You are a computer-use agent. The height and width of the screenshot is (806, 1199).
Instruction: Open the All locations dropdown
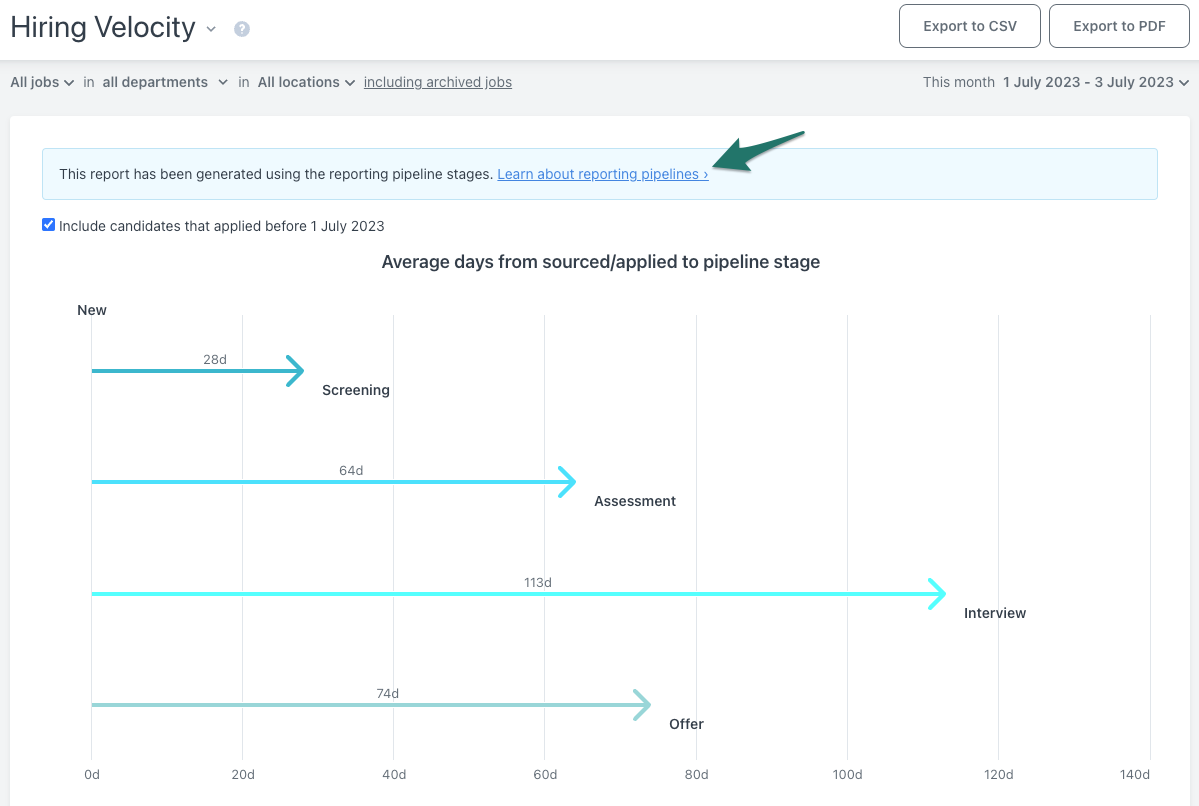click(x=306, y=82)
